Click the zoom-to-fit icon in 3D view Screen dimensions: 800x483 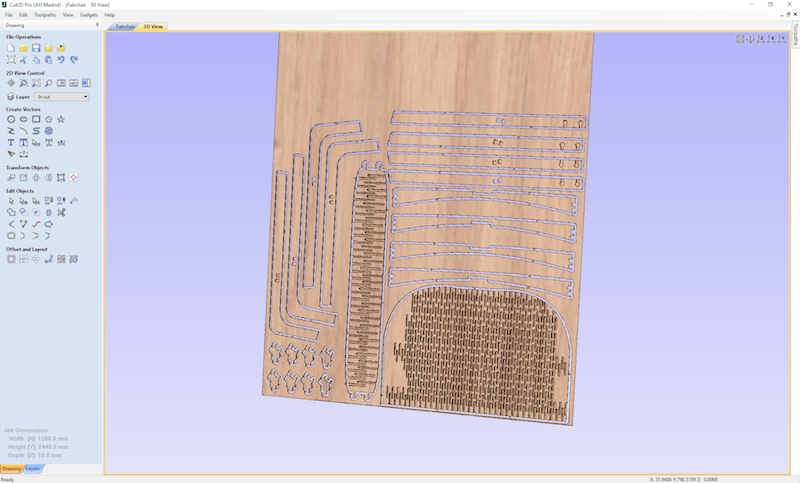point(740,39)
